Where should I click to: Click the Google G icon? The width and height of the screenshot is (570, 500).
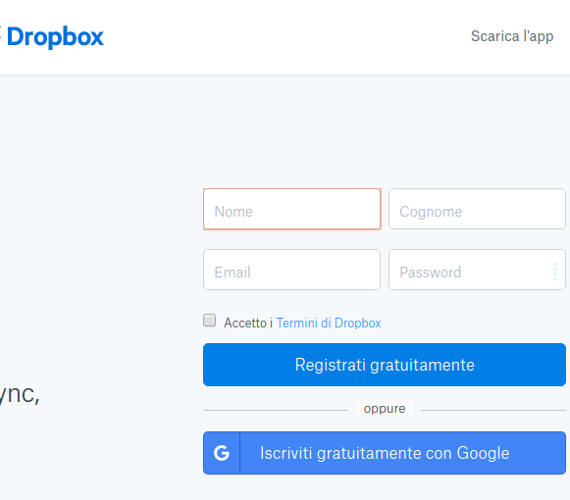click(221, 453)
